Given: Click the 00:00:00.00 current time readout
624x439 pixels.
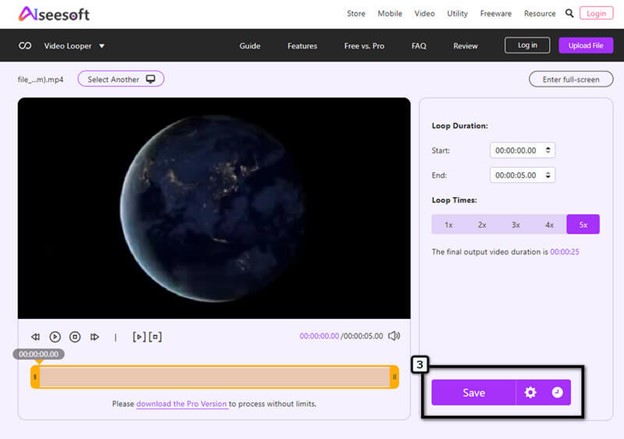Looking at the screenshot, I should (x=319, y=336).
